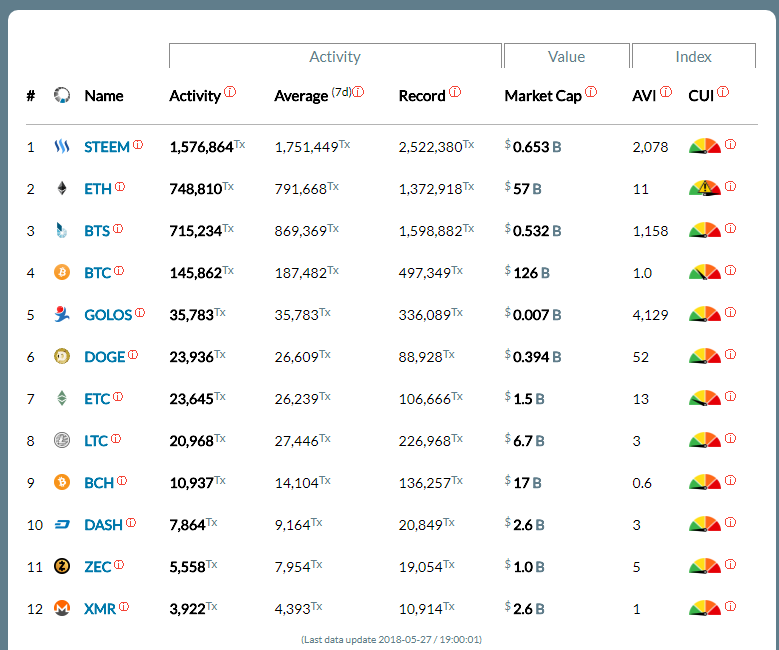The height and width of the screenshot is (650, 779).
Task: Open the LTC coin link
Action: pos(96,441)
